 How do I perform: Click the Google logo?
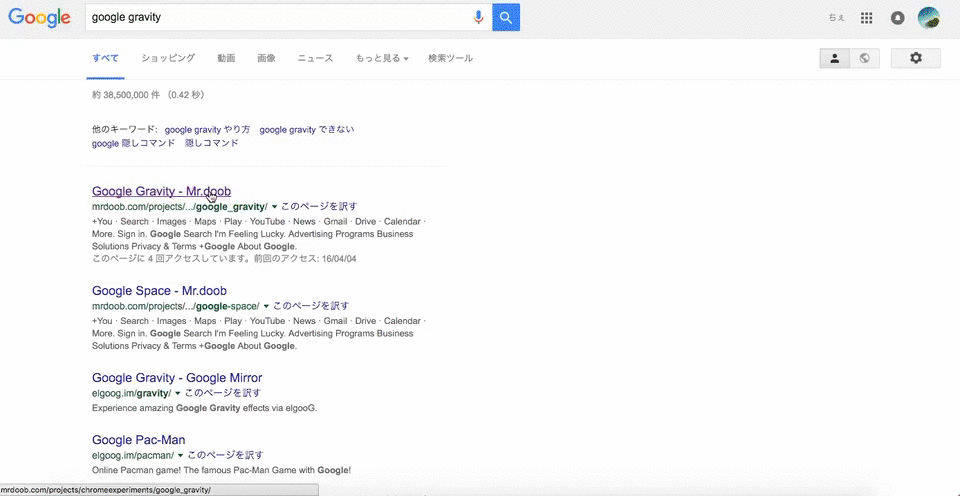click(x=39, y=17)
